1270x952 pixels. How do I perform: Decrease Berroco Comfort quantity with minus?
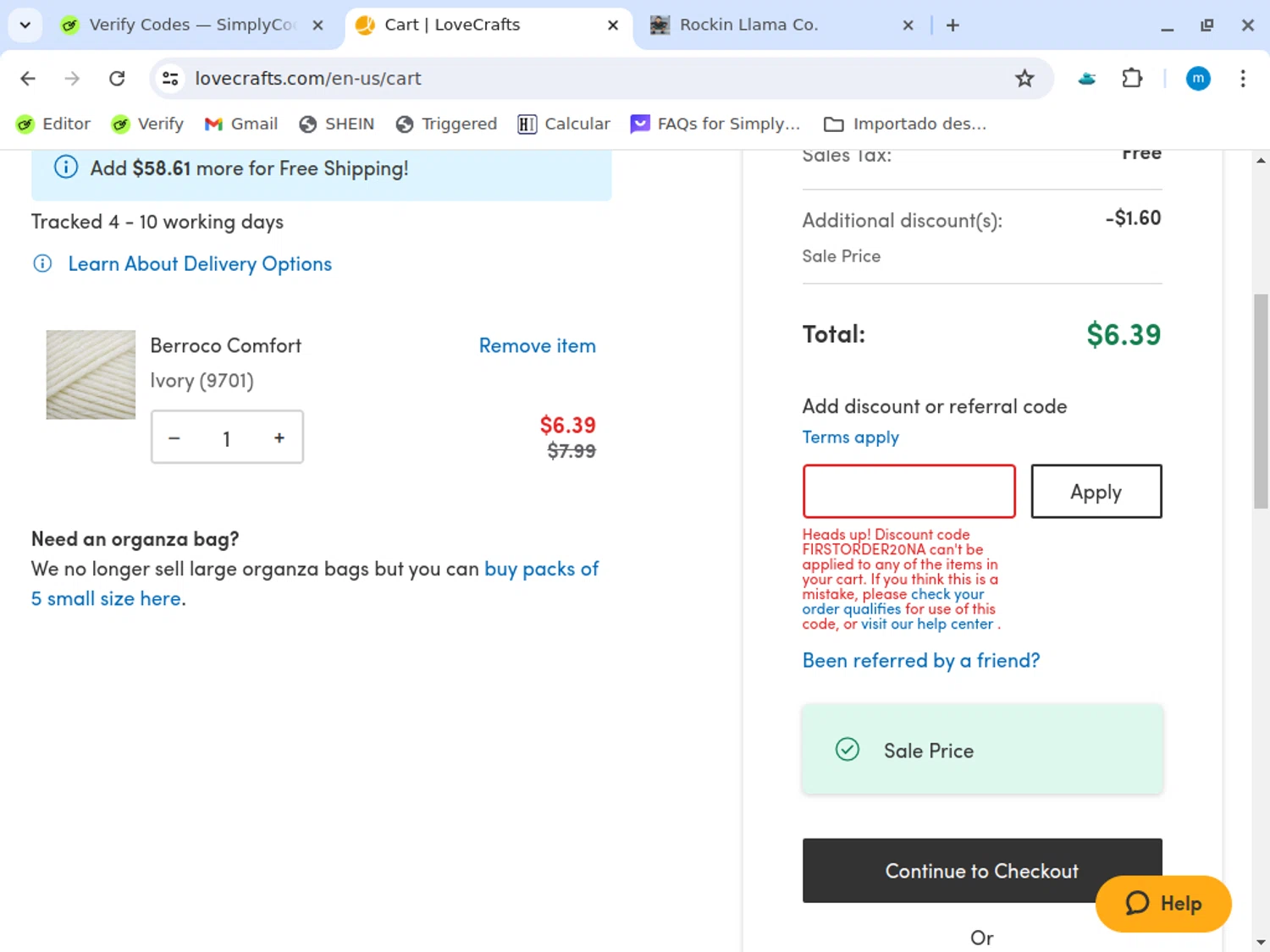tap(174, 437)
